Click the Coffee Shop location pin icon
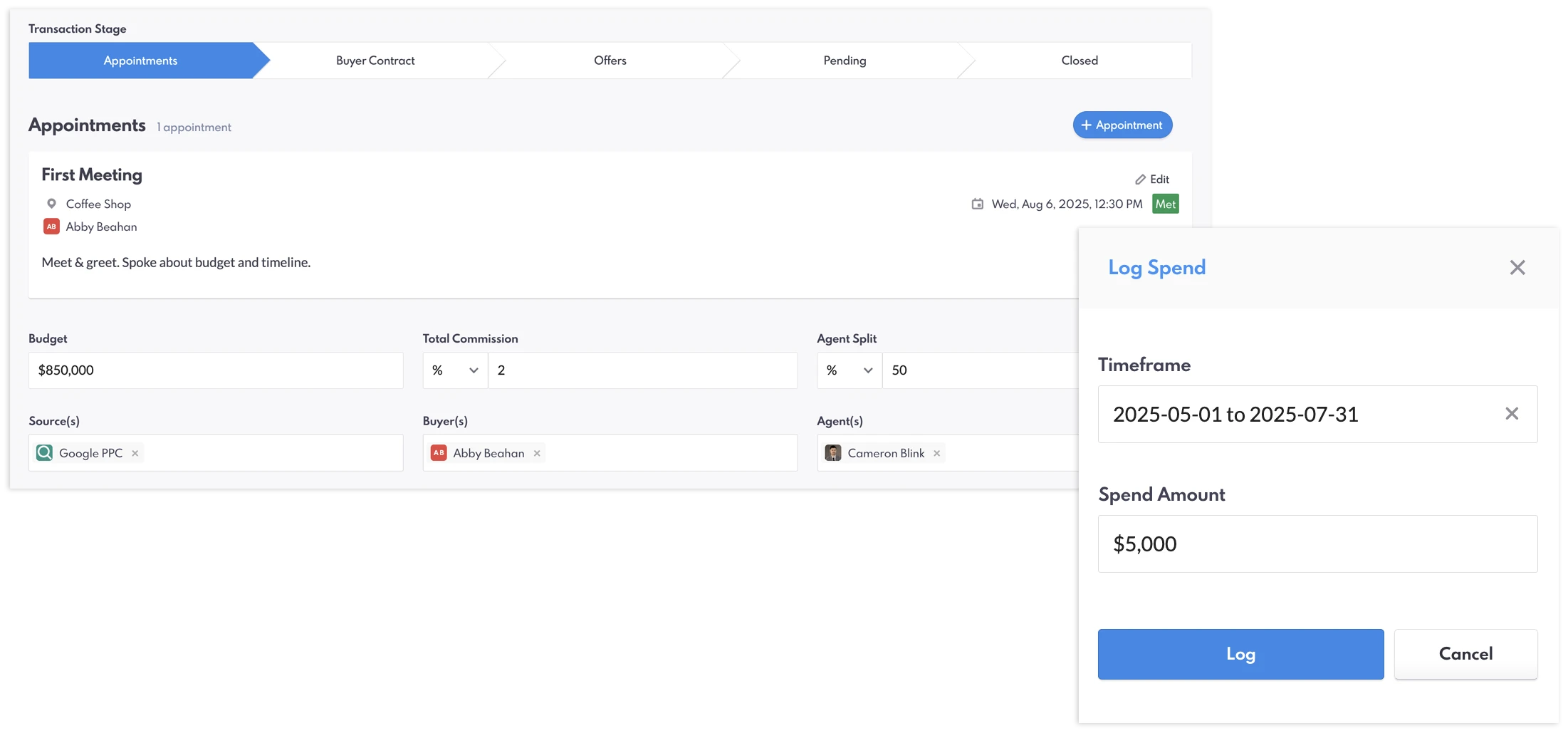 tap(51, 204)
